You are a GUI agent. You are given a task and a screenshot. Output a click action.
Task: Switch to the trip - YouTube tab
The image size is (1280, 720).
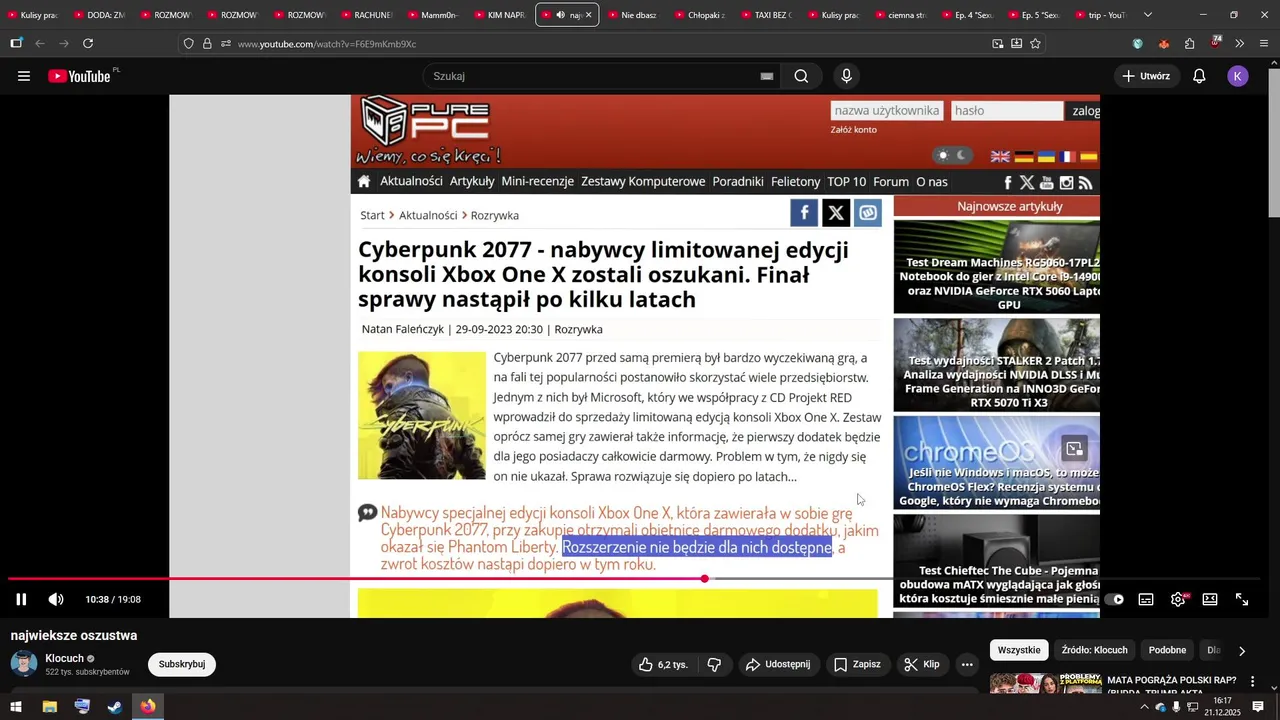(x=1100, y=15)
